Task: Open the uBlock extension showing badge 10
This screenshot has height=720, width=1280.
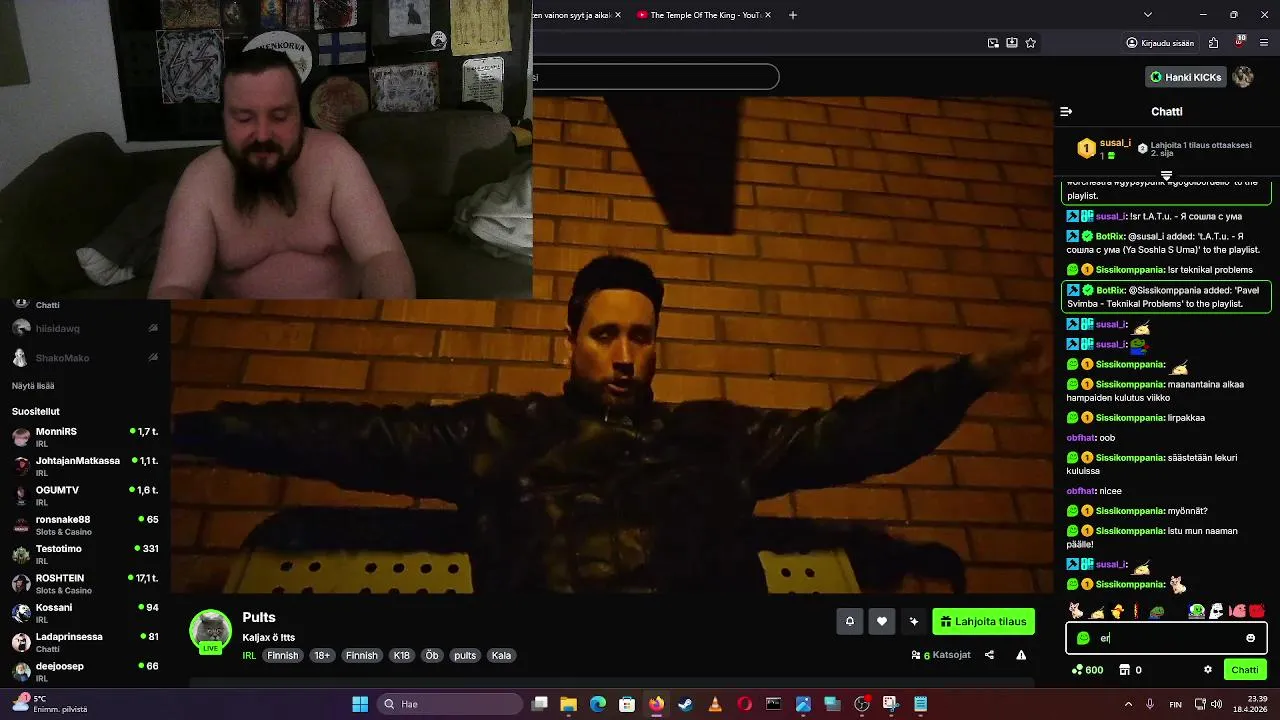Action: (1239, 43)
